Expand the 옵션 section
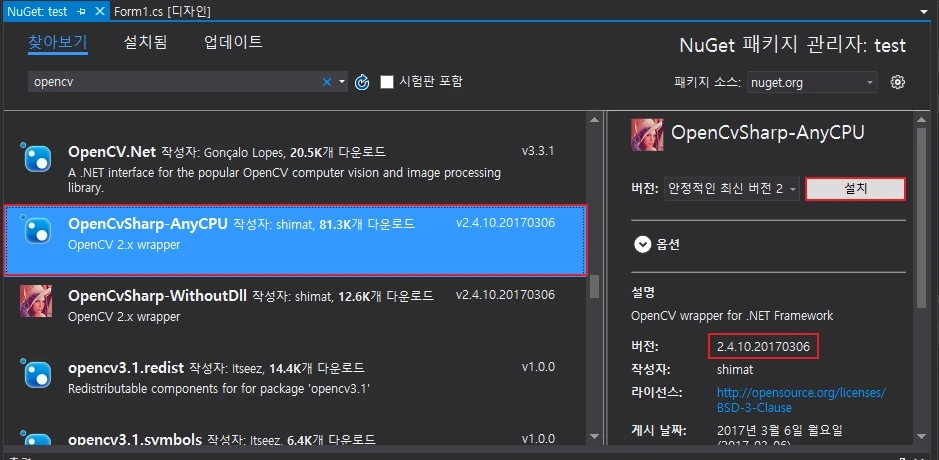 pyautogui.click(x=642, y=243)
